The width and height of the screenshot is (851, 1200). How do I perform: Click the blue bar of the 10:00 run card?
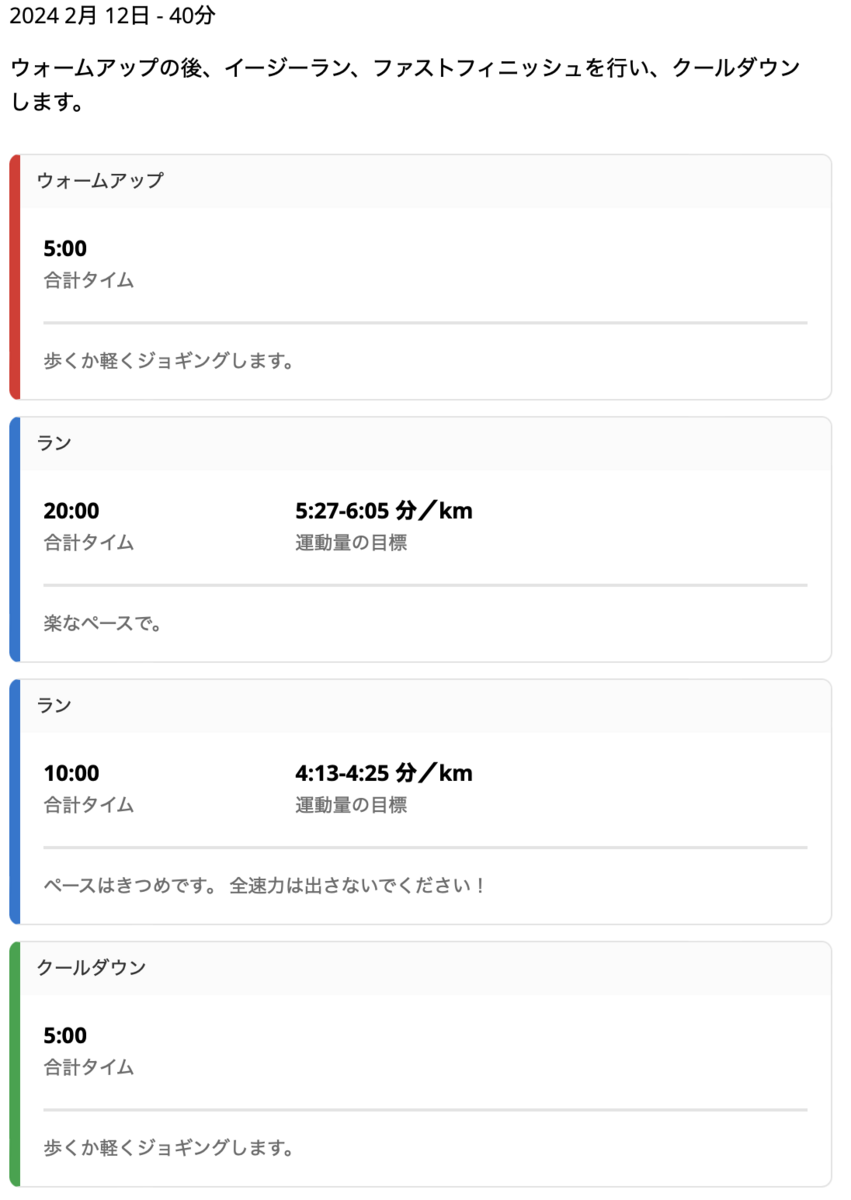(x=14, y=802)
